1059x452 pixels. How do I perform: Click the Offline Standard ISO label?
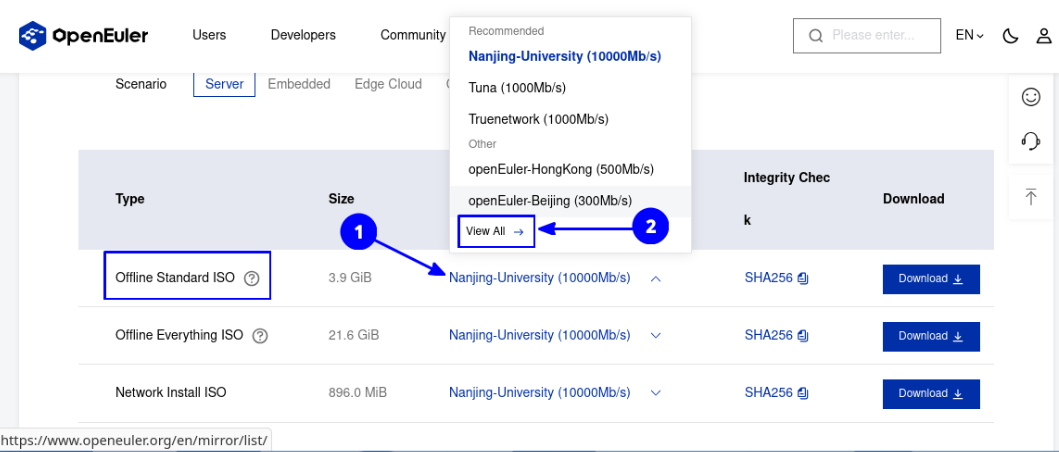click(175, 277)
